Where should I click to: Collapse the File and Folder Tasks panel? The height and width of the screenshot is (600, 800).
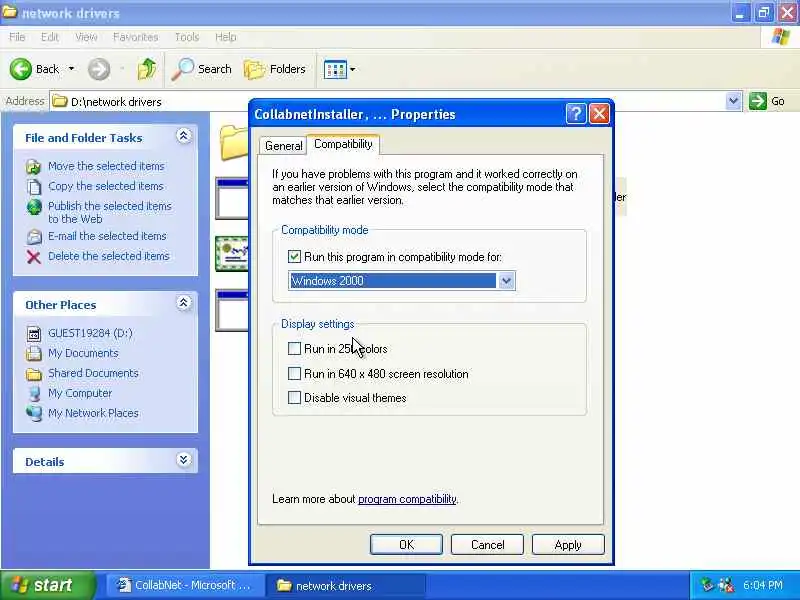pos(184,136)
